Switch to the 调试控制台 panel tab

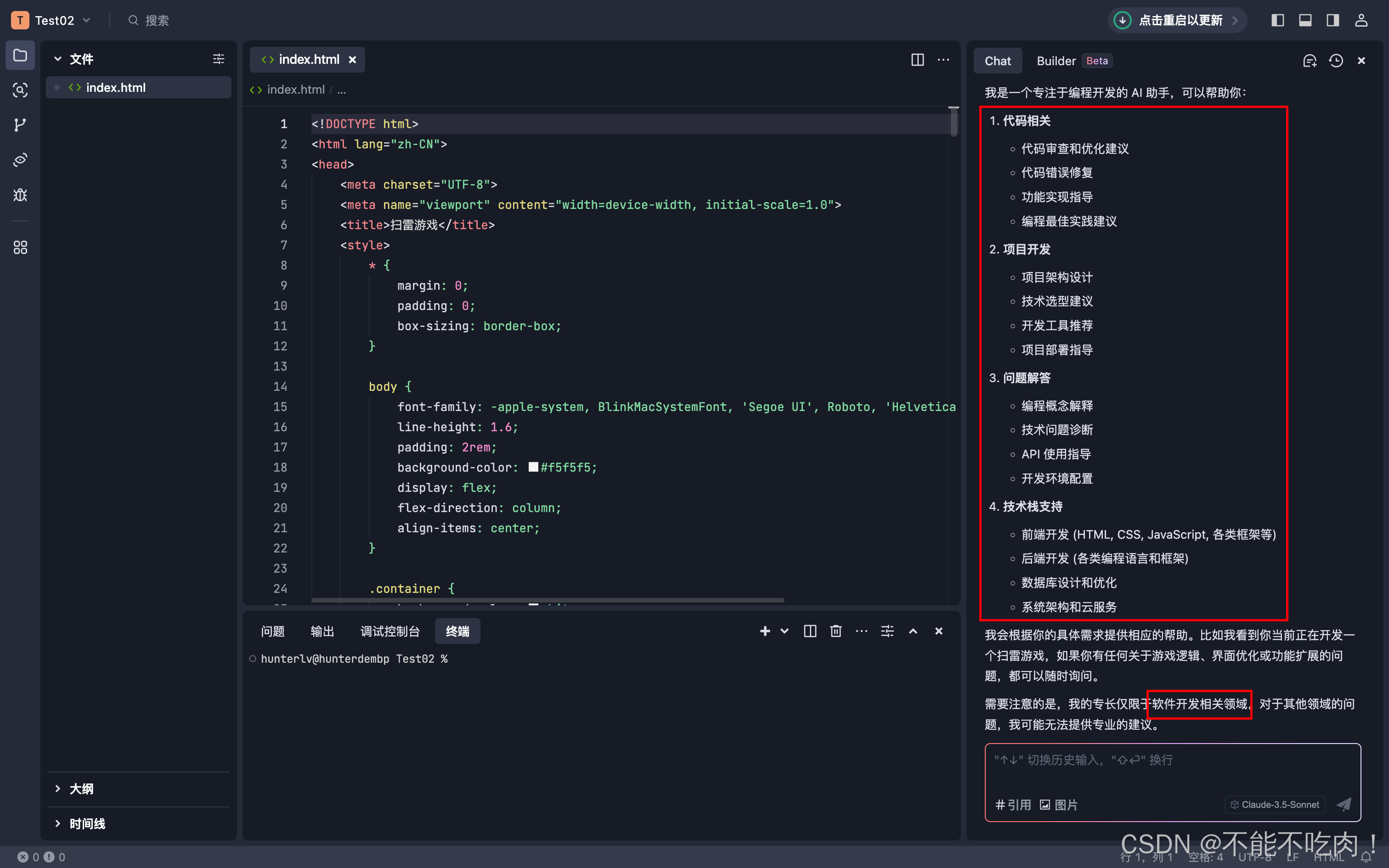(390, 631)
